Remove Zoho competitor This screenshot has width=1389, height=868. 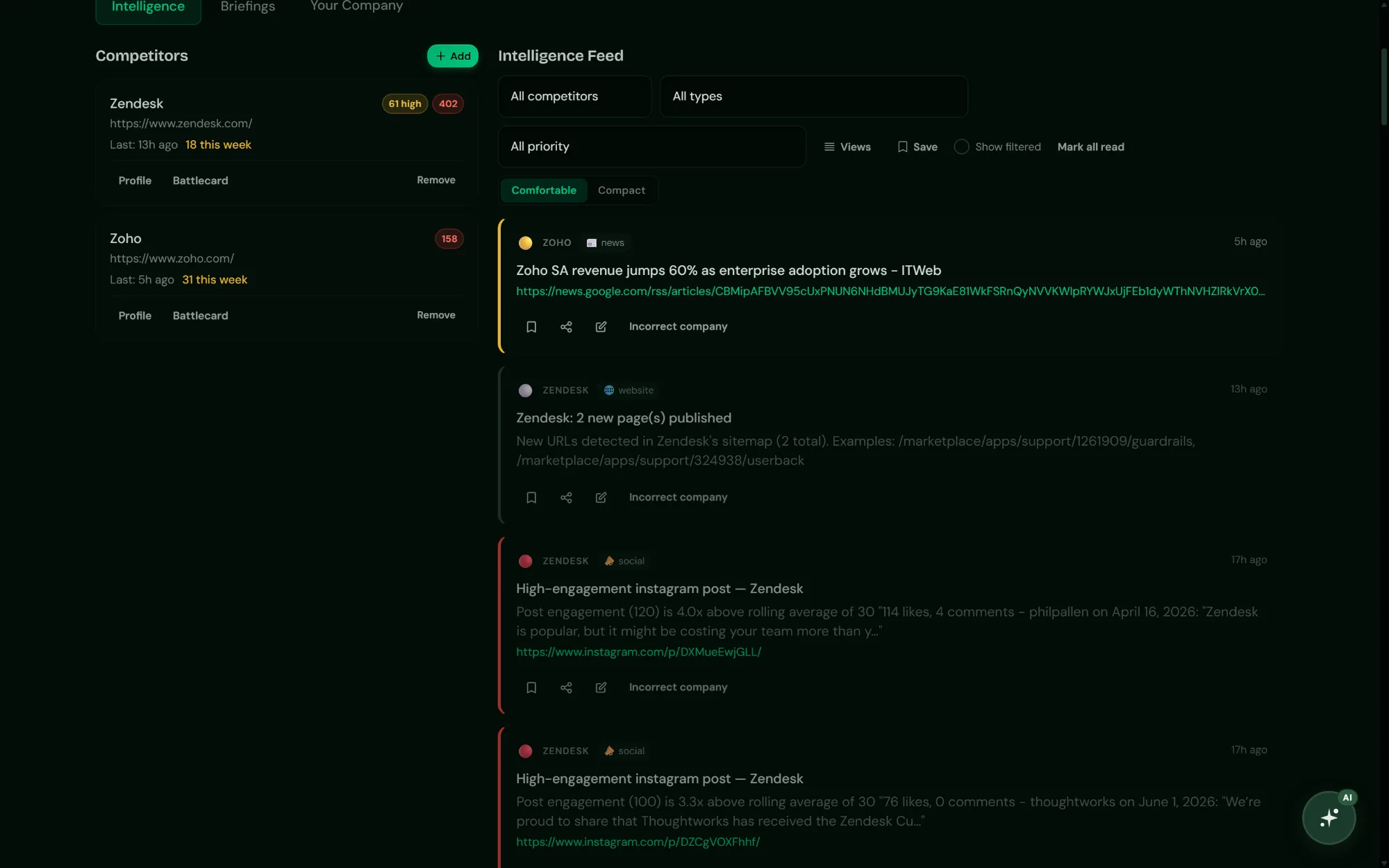[436, 315]
